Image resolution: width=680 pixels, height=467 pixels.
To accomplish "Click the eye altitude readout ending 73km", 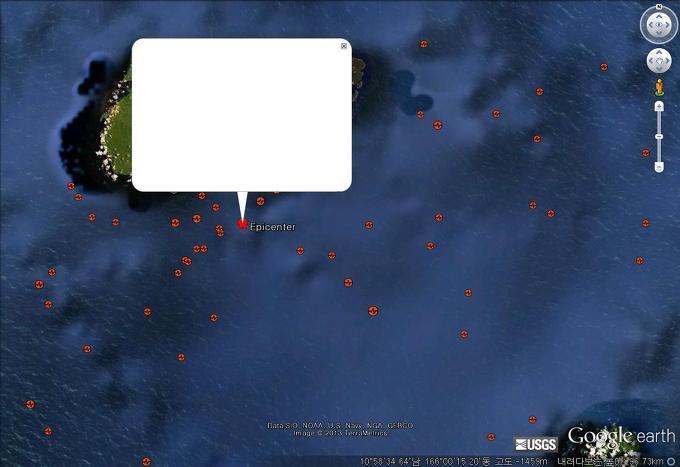I will coord(610,461).
